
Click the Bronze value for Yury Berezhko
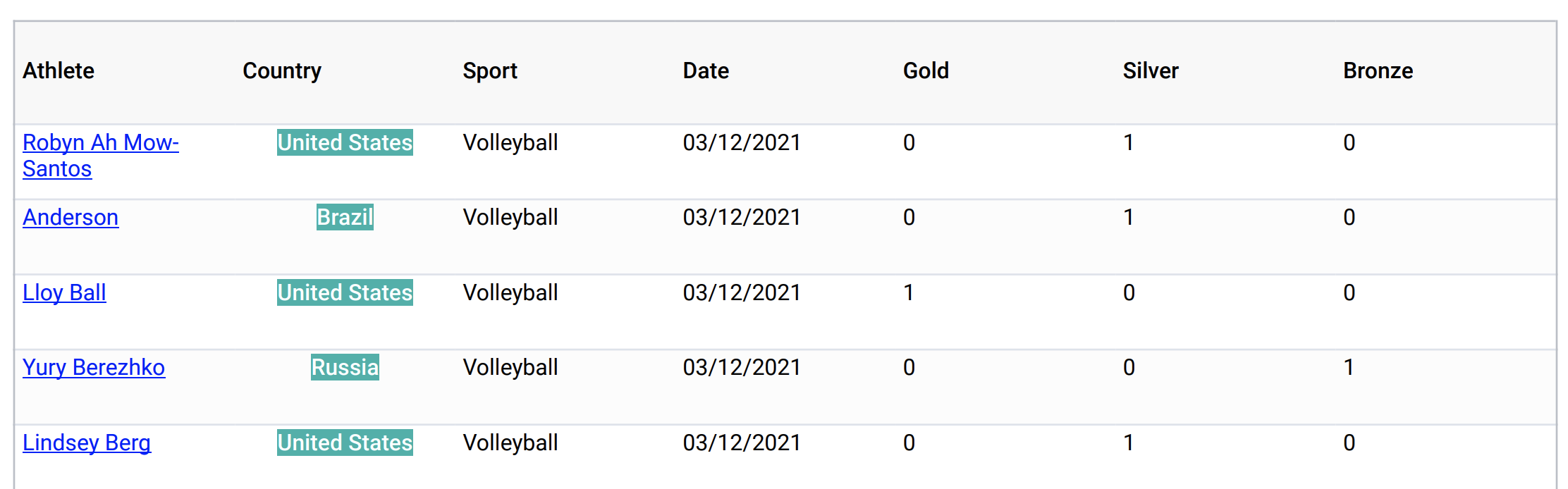click(1349, 367)
